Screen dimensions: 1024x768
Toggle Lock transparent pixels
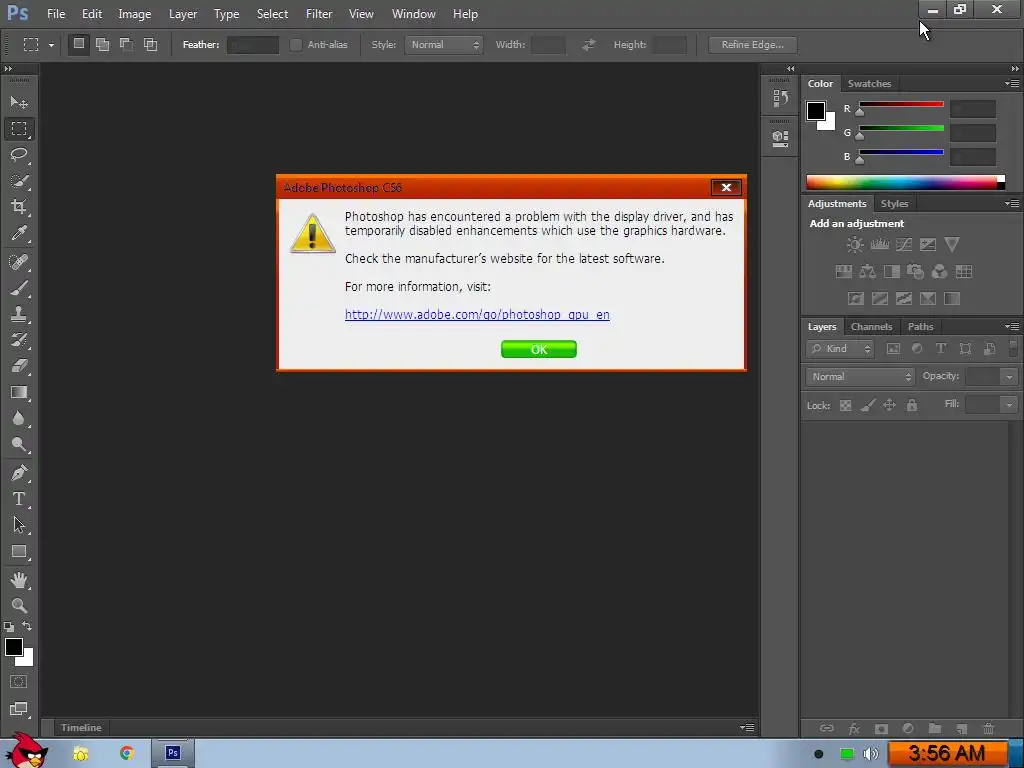pyautogui.click(x=845, y=406)
